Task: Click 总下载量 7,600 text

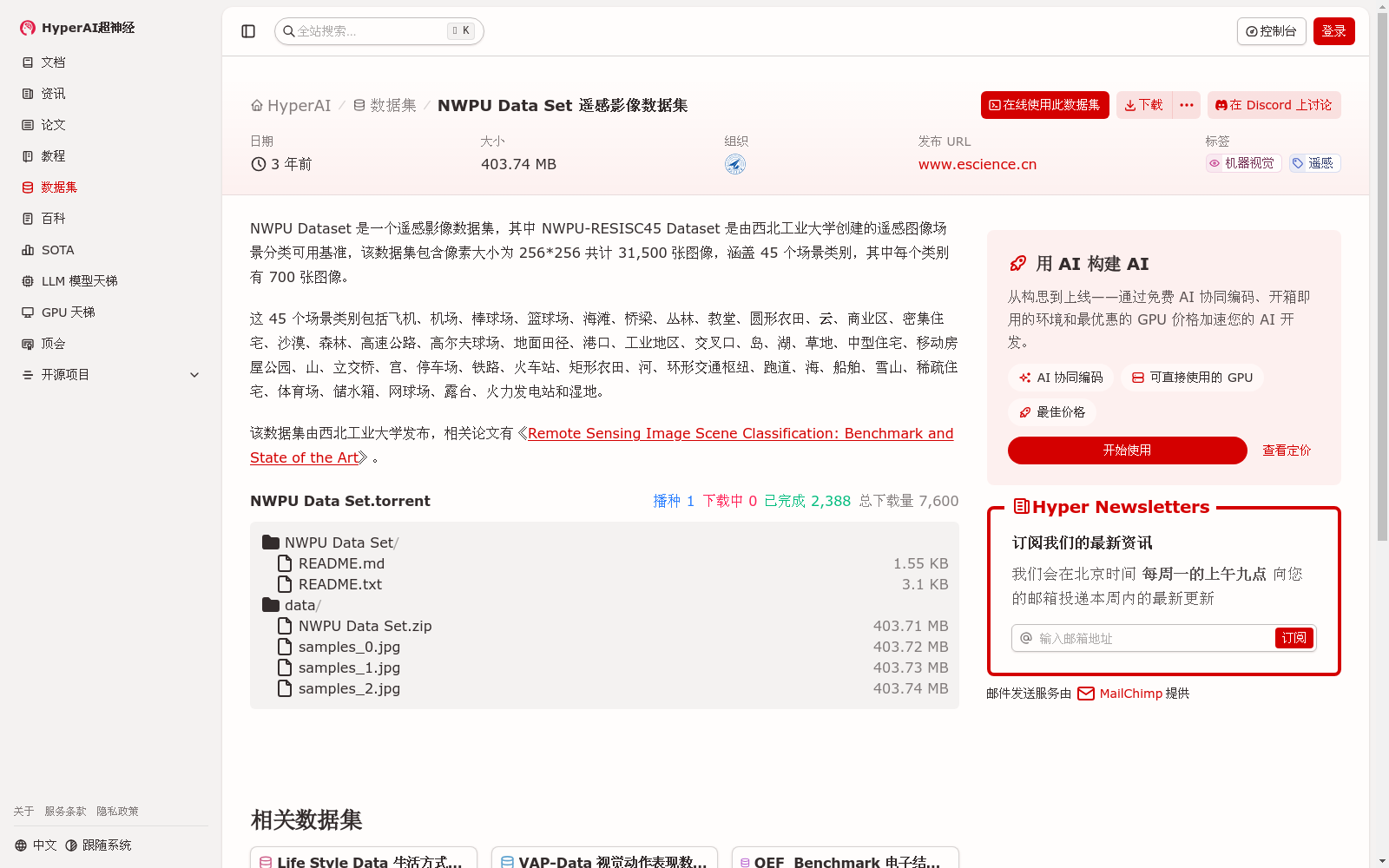Action: [x=909, y=501]
